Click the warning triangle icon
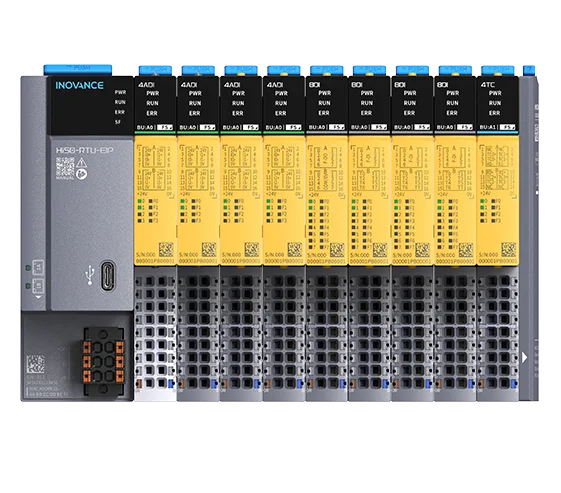 coord(82,162)
